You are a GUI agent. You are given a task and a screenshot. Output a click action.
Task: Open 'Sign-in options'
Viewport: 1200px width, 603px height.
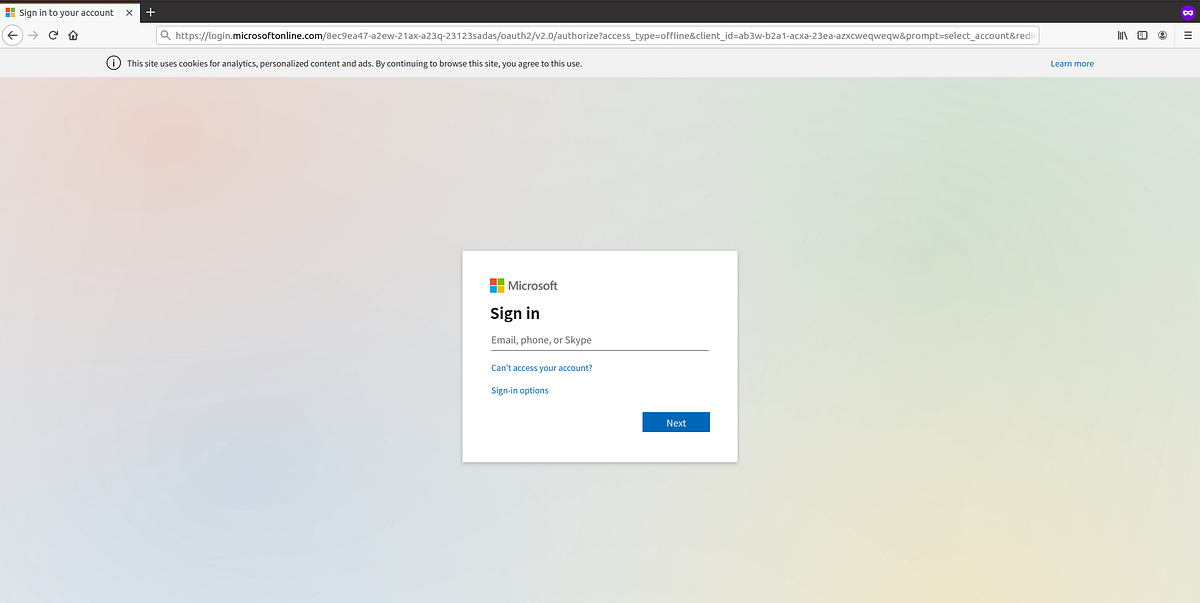pyautogui.click(x=519, y=390)
